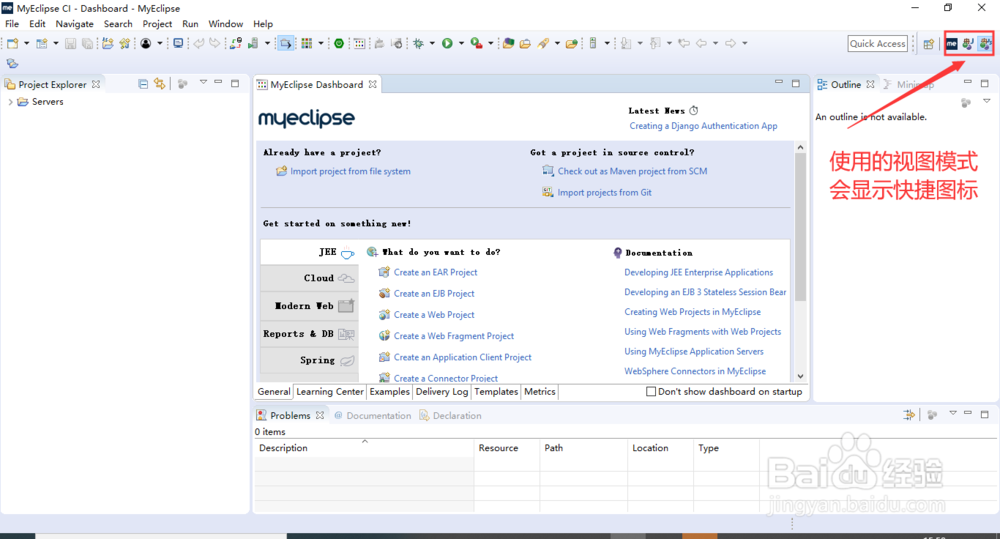Click the Quick Access input field
1000x539 pixels.
click(878, 43)
